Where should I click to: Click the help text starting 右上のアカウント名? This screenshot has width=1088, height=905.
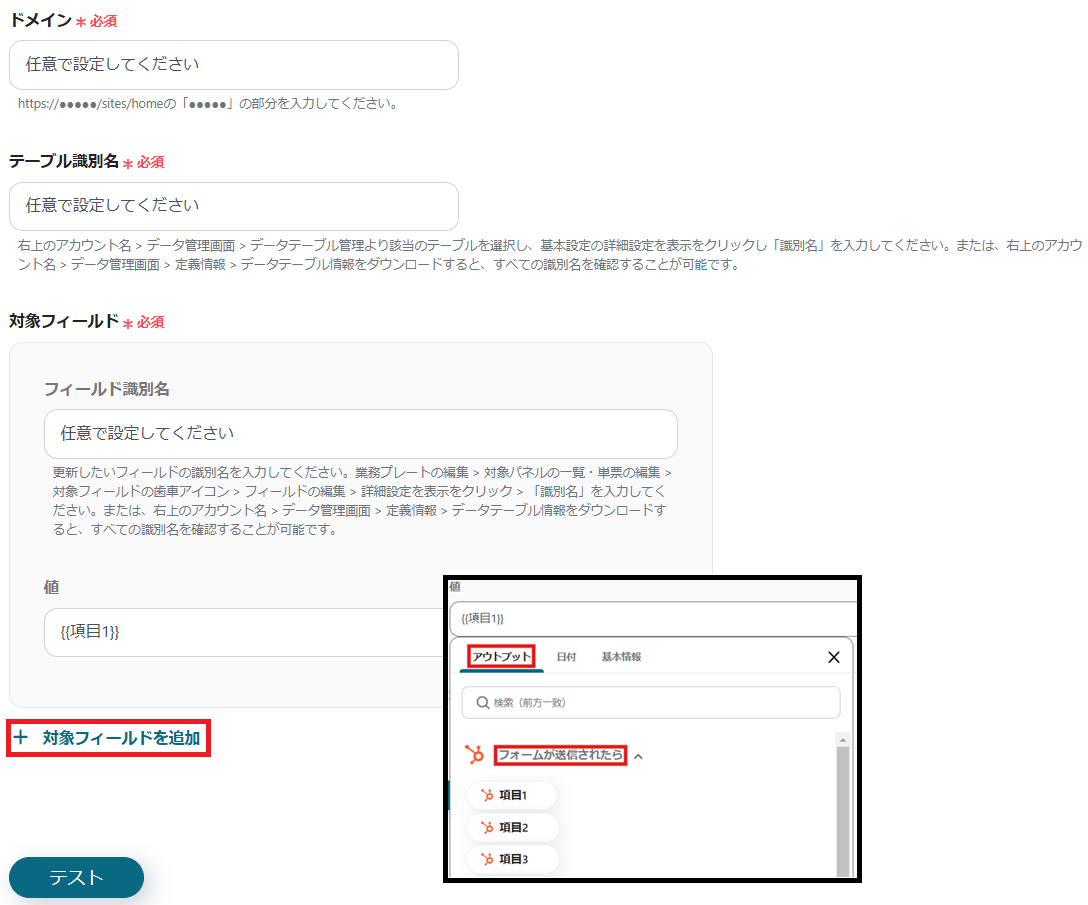click(x=550, y=255)
